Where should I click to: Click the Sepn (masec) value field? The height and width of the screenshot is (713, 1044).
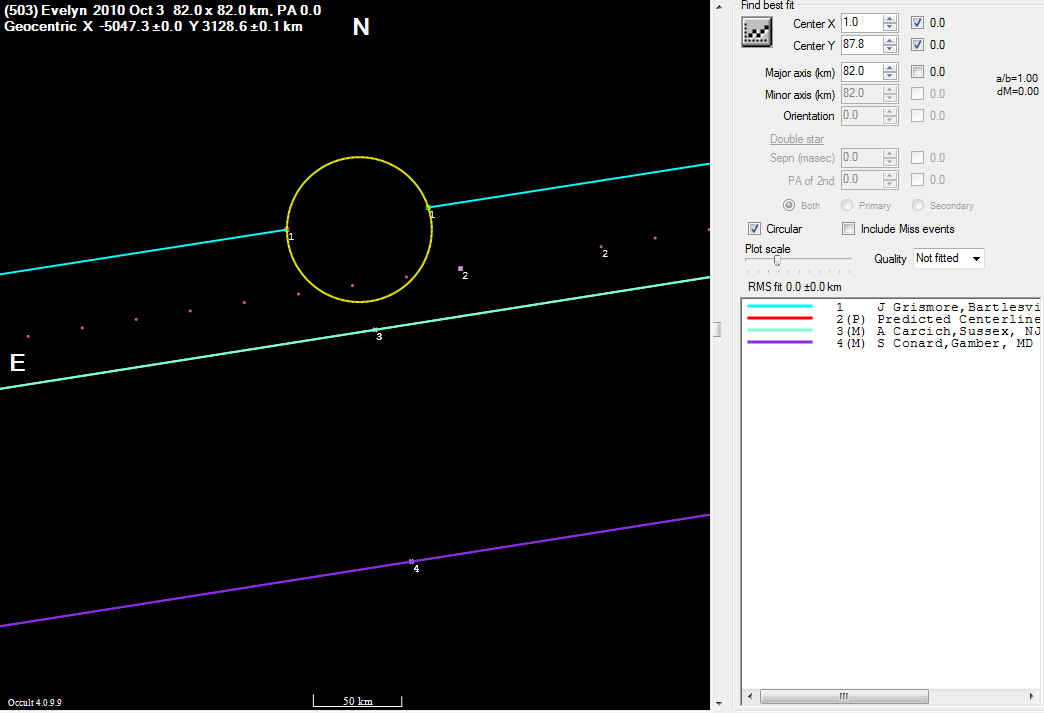tap(862, 157)
